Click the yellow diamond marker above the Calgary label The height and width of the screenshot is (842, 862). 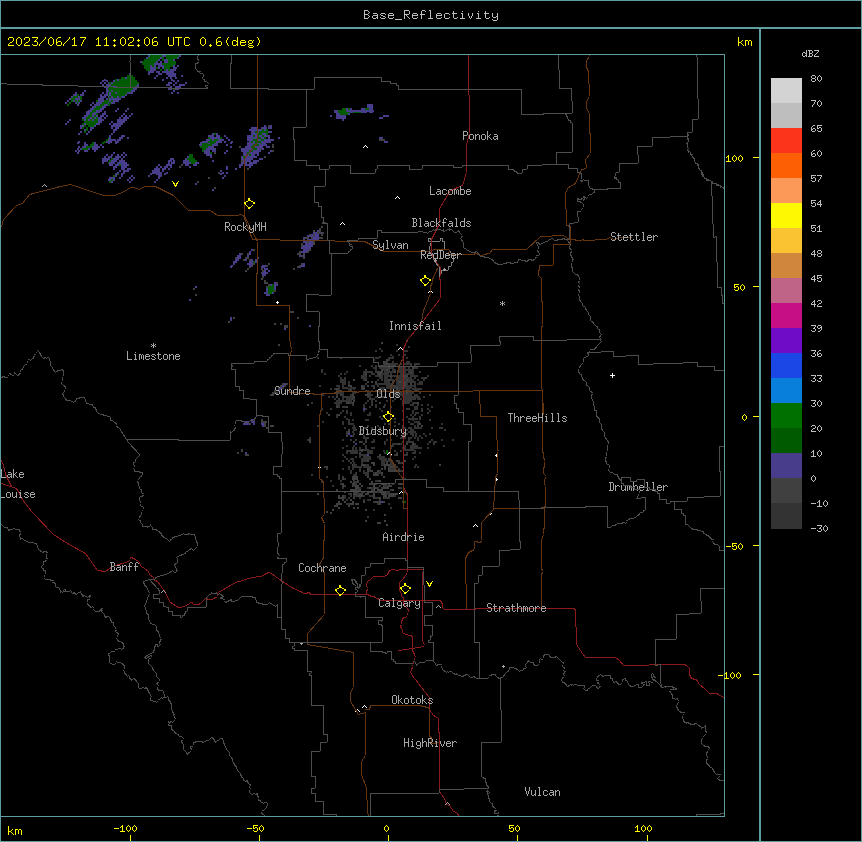(x=405, y=589)
